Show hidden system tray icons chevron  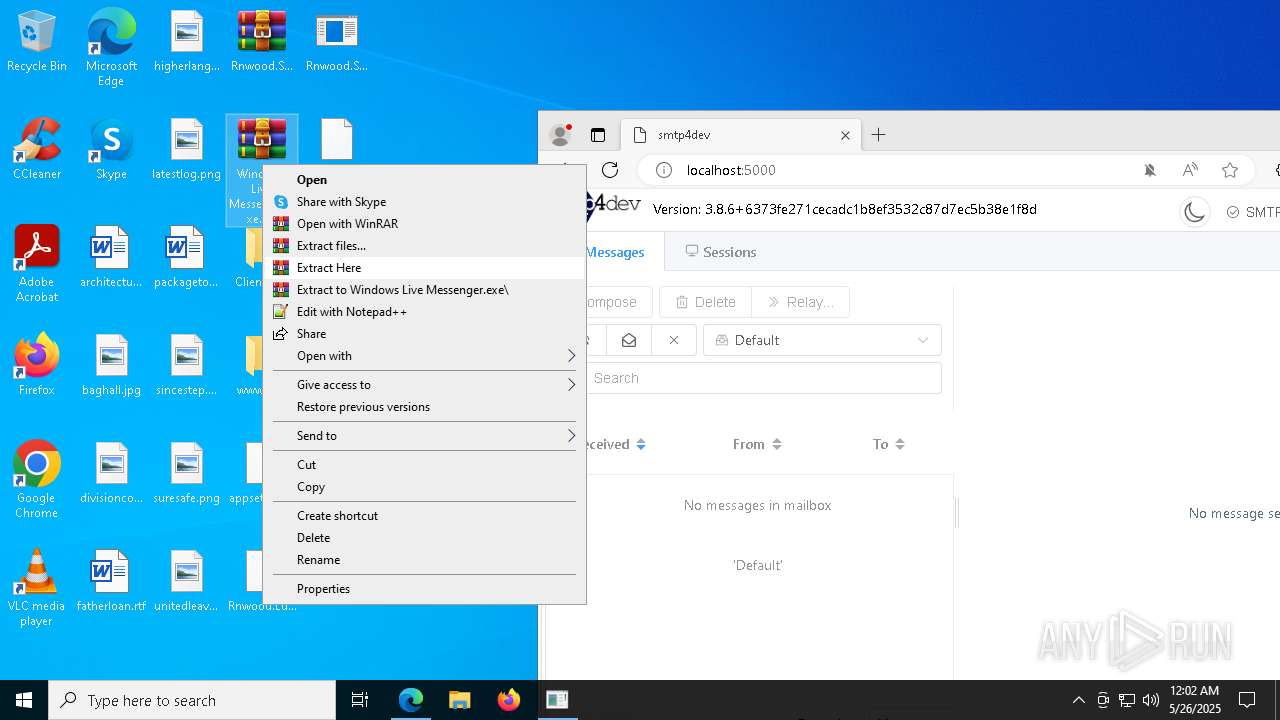1078,700
